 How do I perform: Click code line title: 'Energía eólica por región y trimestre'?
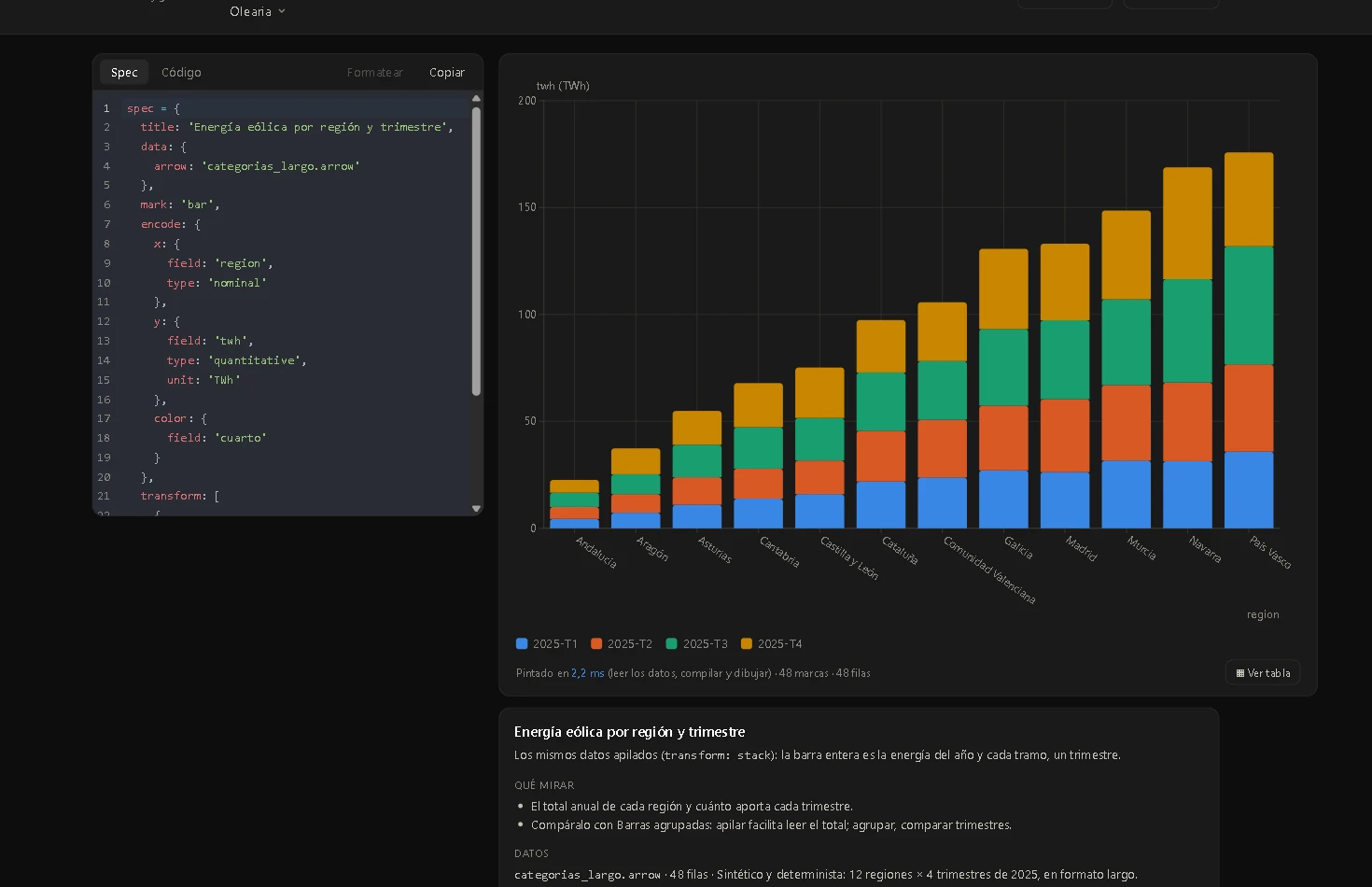pos(297,127)
